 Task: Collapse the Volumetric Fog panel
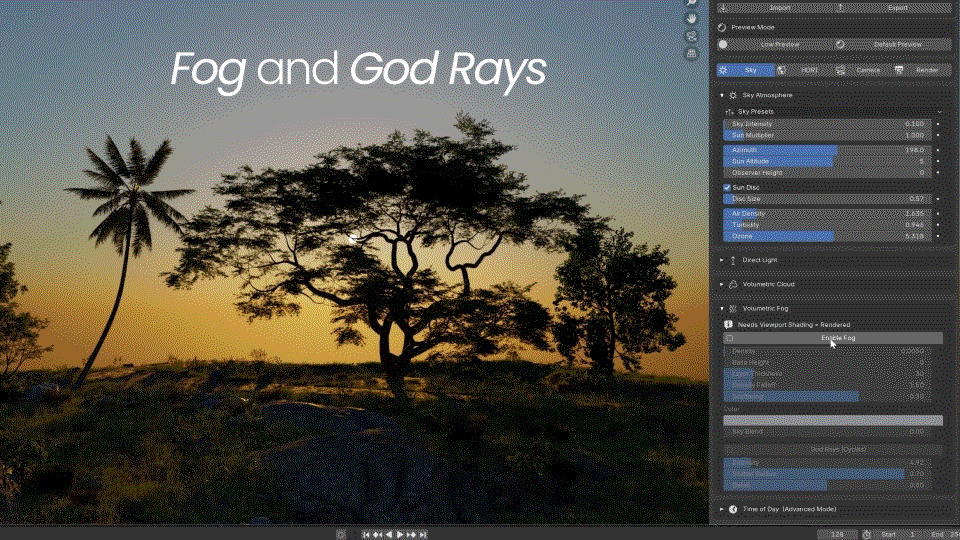click(722, 309)
